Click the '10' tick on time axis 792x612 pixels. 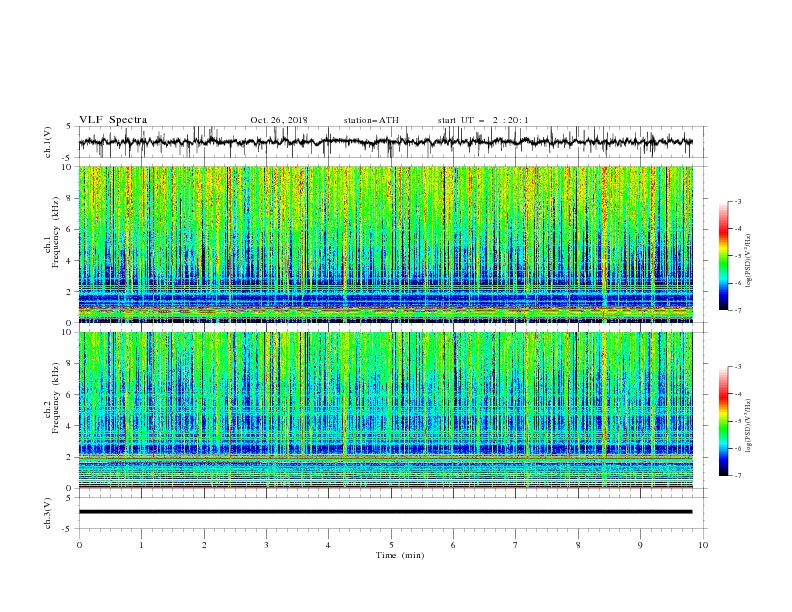tap(703, 545)
